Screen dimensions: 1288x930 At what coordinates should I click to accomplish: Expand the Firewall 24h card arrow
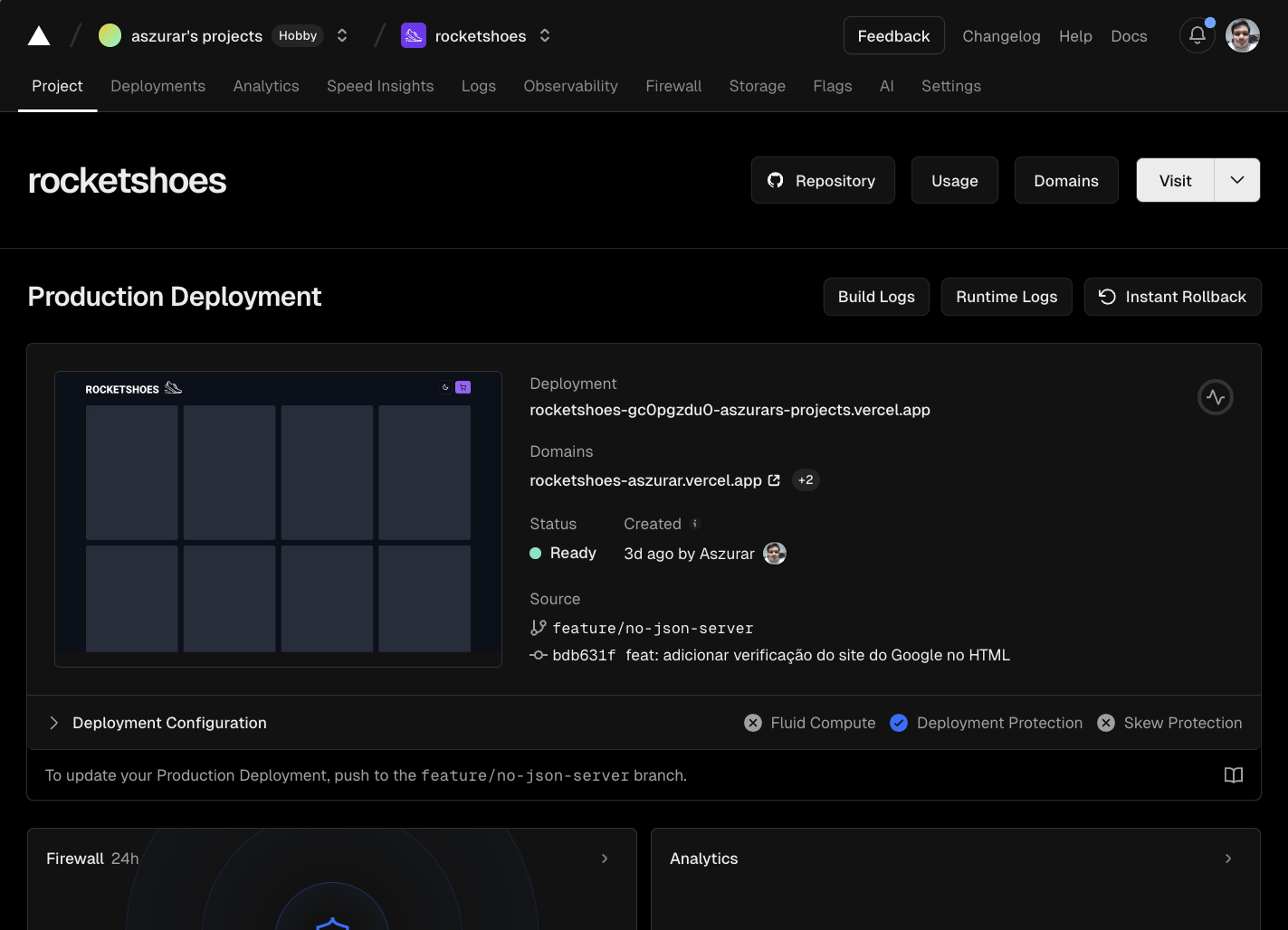[605, 859]
